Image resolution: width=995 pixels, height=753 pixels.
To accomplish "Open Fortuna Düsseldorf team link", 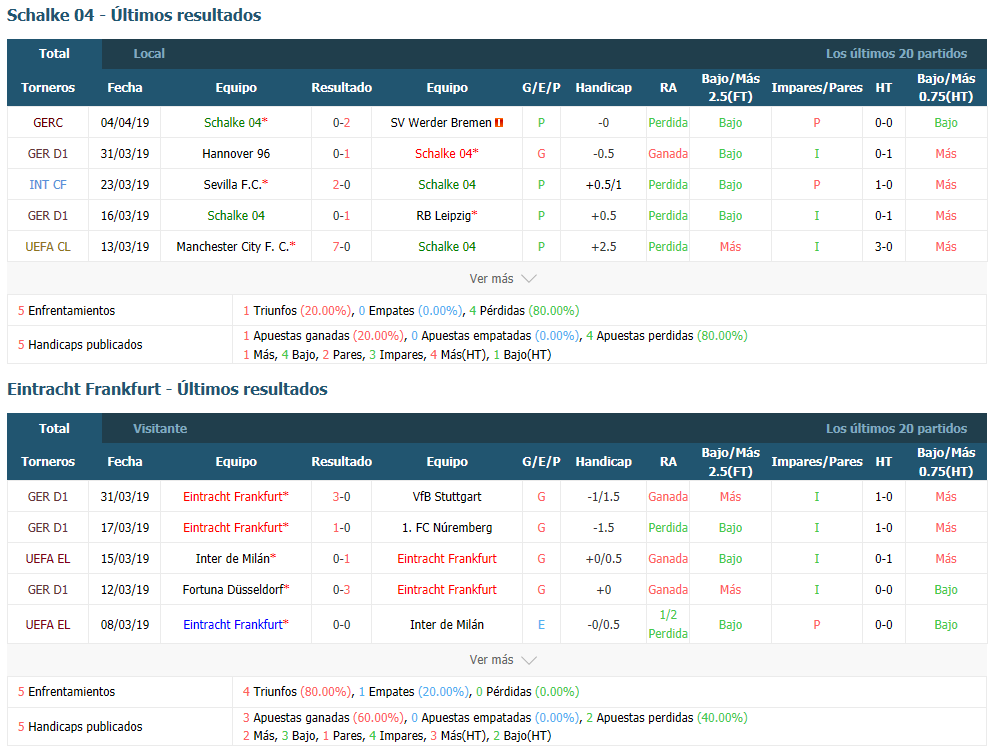I will (x=233, y=590).
